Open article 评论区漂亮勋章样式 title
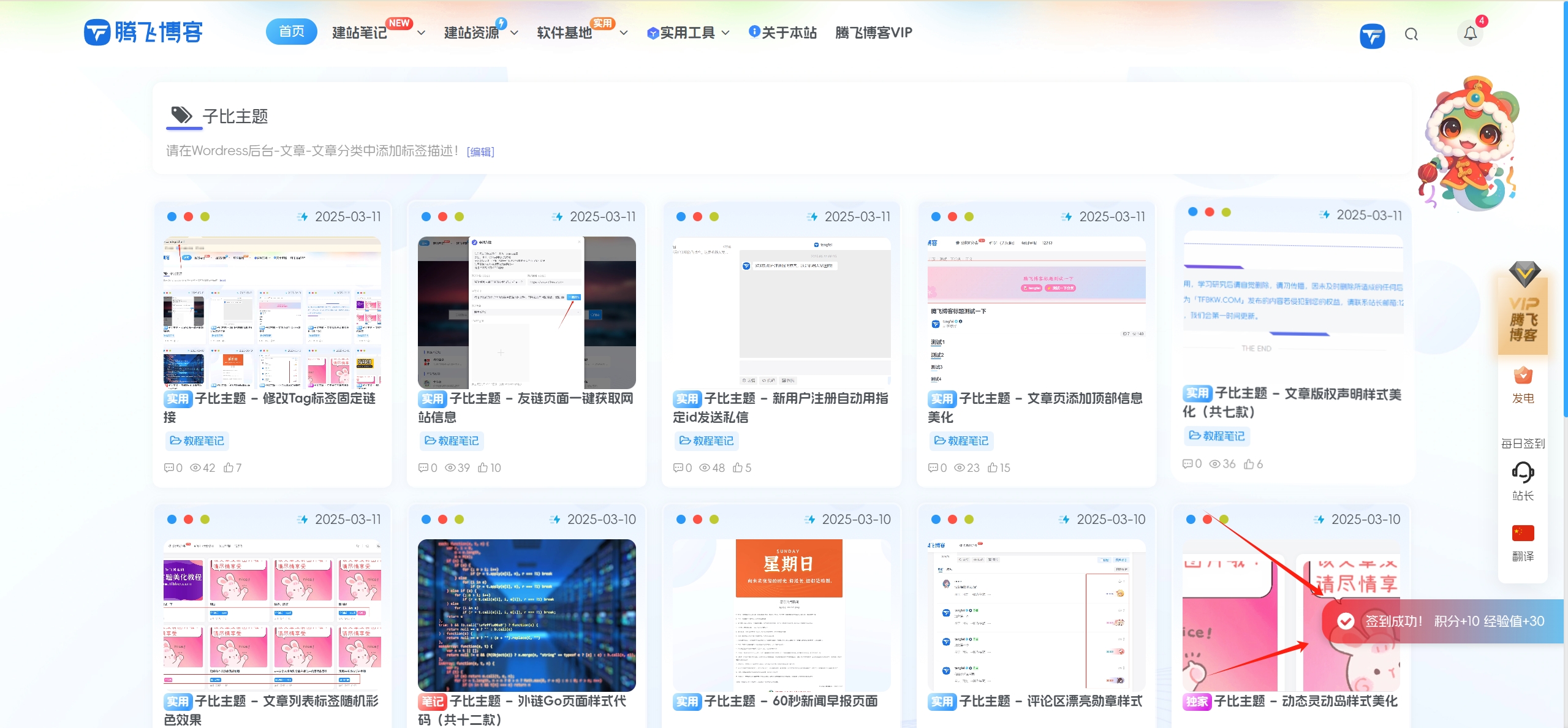 (x=1035, y=701)
